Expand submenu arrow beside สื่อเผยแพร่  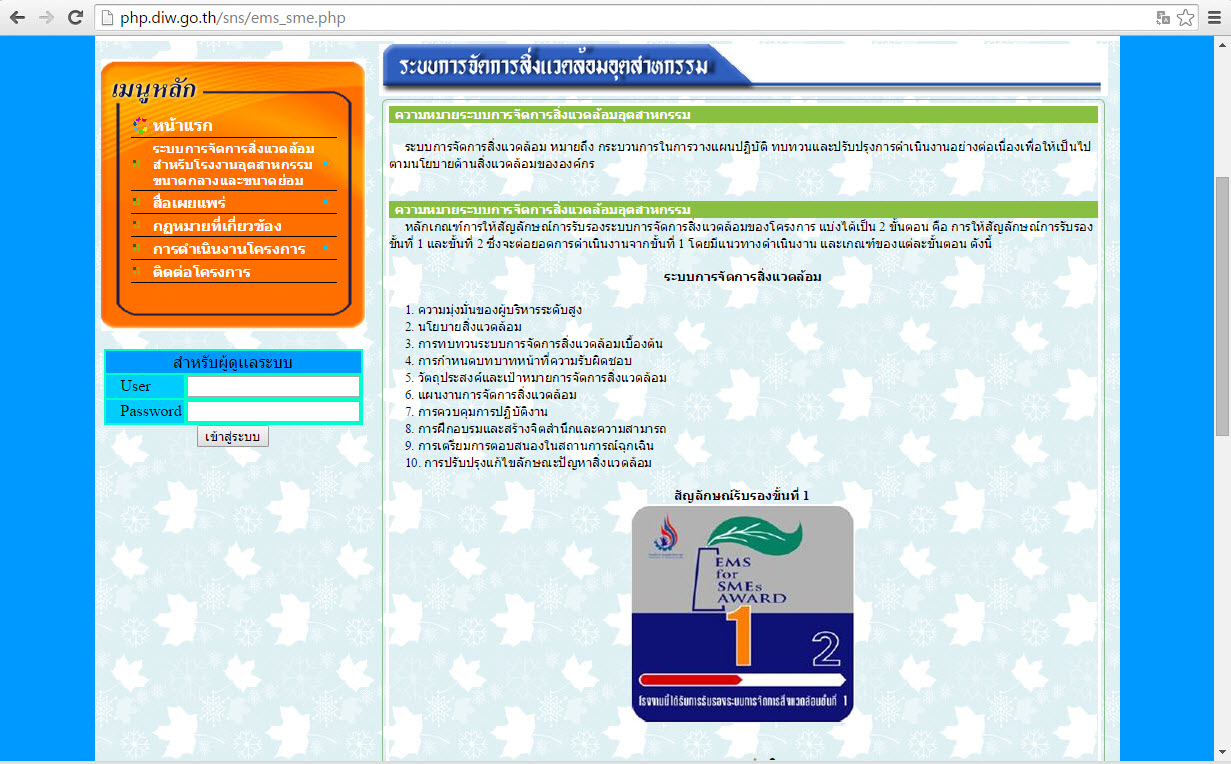point(326,203)
